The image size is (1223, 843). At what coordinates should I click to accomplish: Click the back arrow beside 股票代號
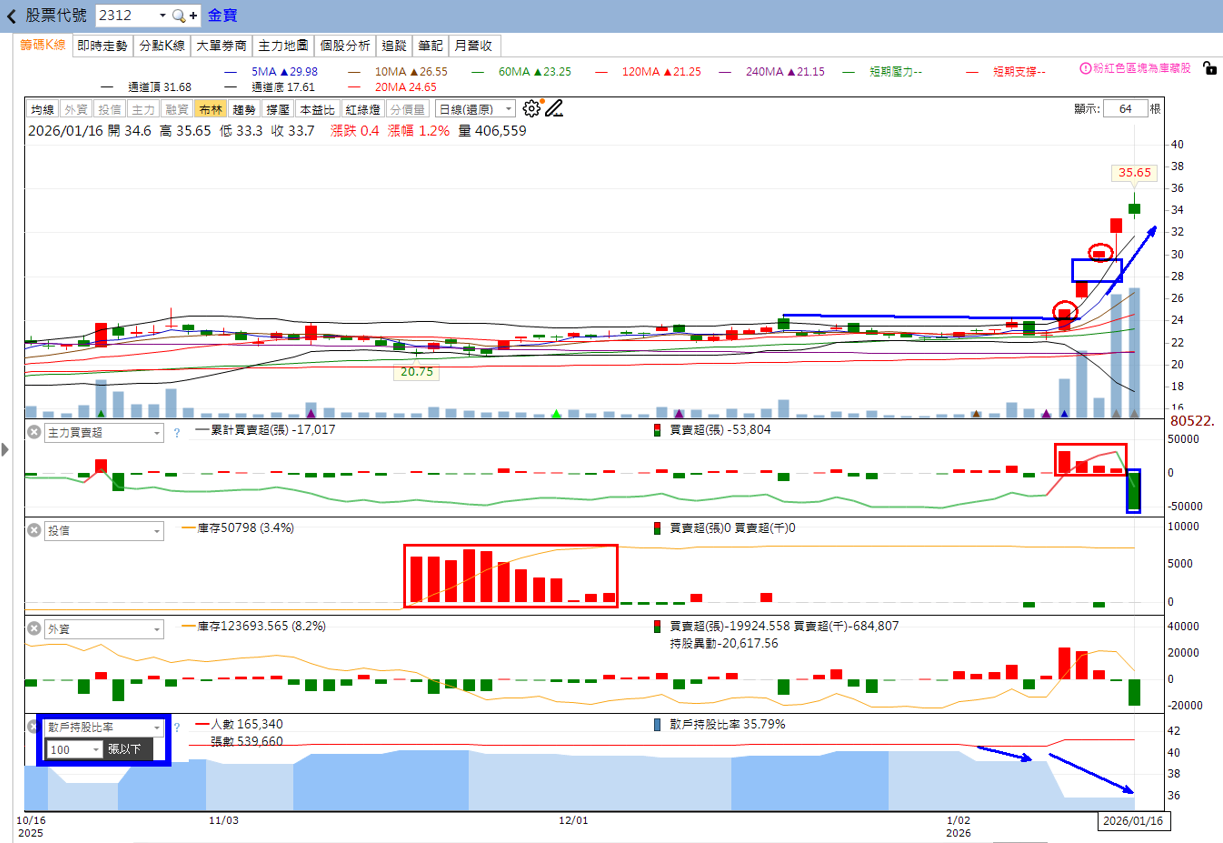pyautogui.click(x=11, y=16)
